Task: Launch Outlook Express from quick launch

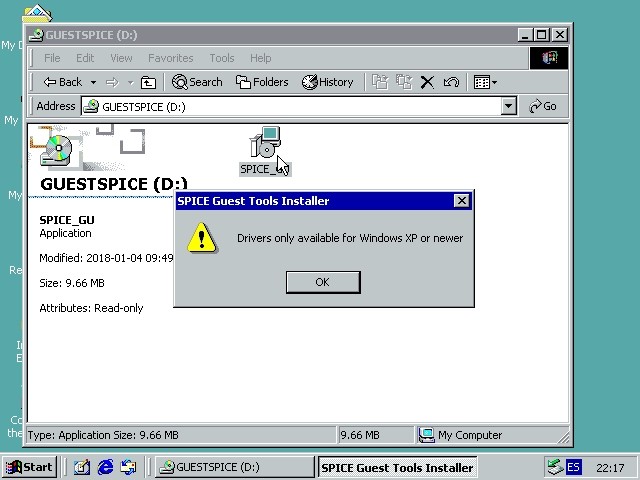Action: pyautogui.click(x=128, y=467)
